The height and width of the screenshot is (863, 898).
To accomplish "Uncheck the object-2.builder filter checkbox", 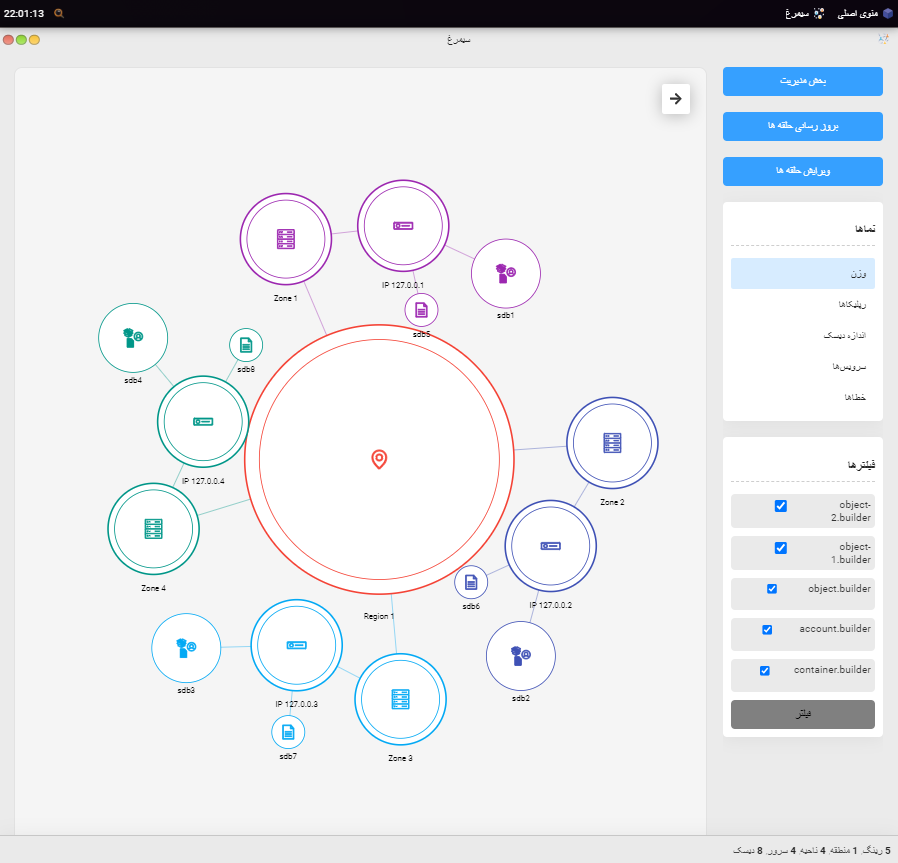I will 781,506.
